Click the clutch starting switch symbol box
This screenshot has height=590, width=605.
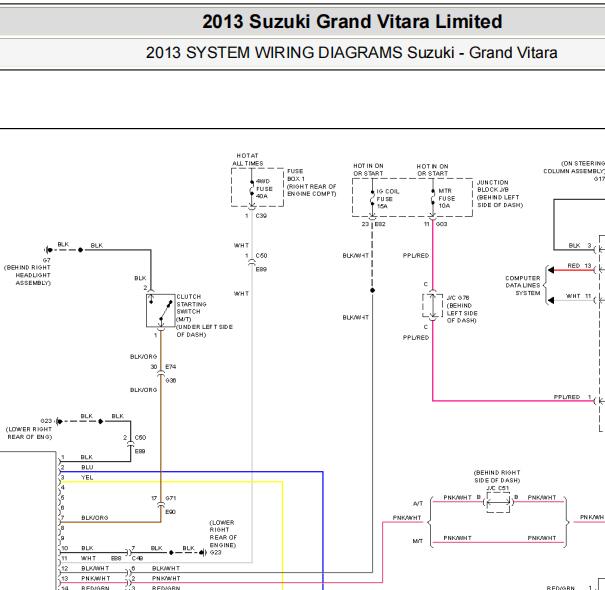point(161,311)
